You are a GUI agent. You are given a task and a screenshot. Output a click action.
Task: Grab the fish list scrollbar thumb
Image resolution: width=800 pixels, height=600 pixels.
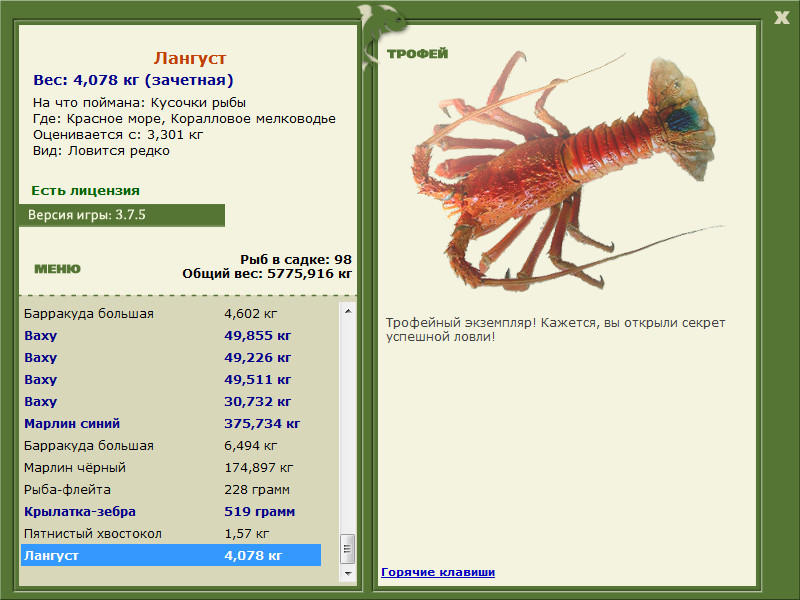pos(348,548)
